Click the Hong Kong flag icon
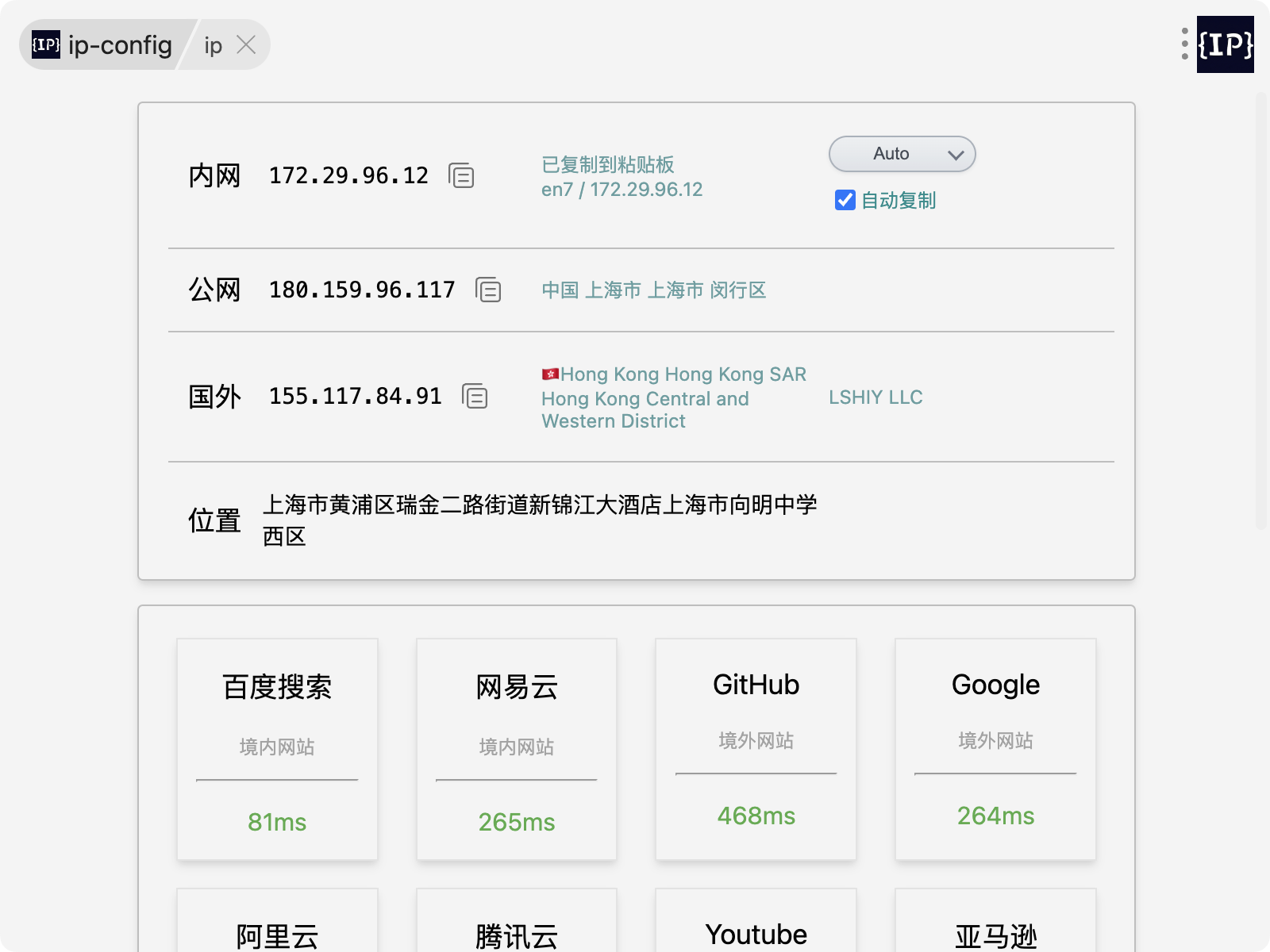The width and height of the screenshot is (1270, 952). coord(550,374)
